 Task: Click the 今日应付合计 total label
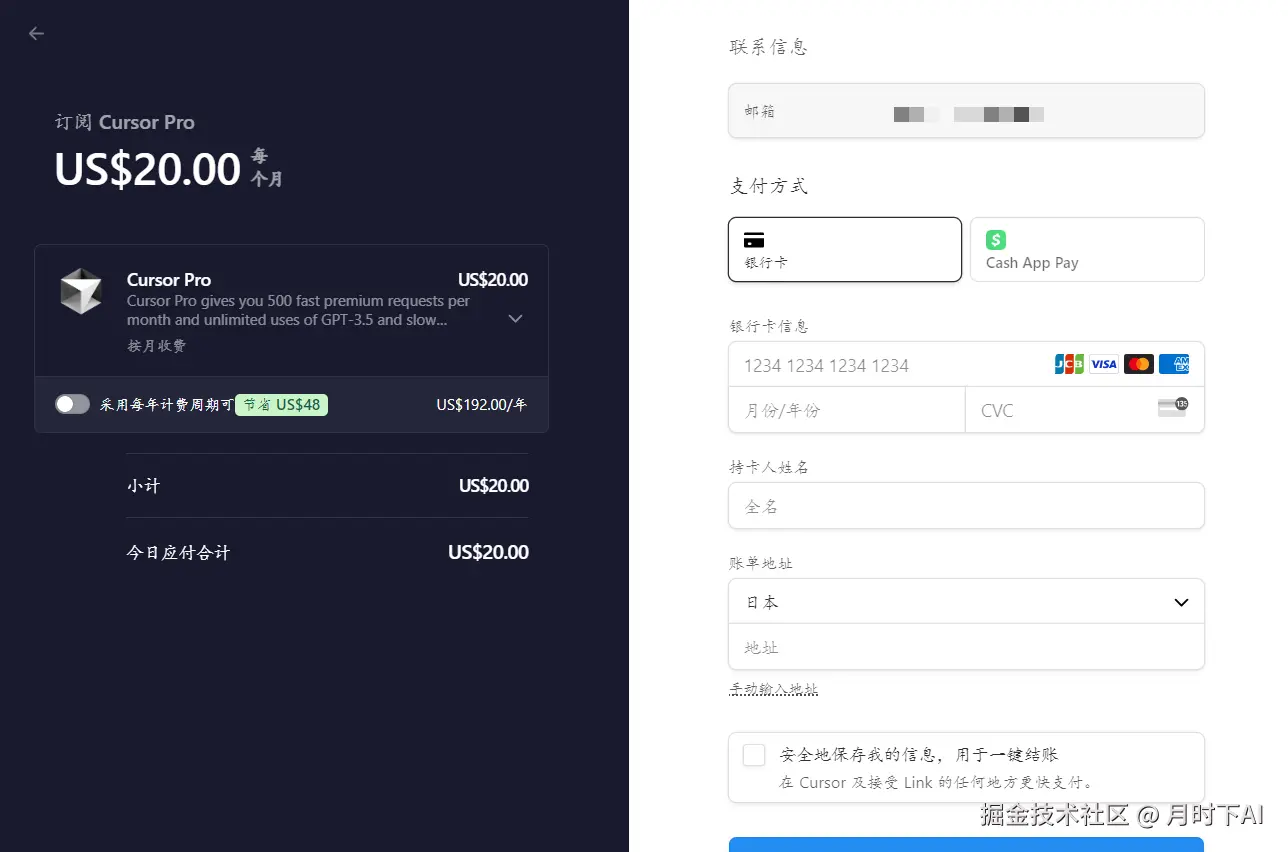click(x=178, y=552)
